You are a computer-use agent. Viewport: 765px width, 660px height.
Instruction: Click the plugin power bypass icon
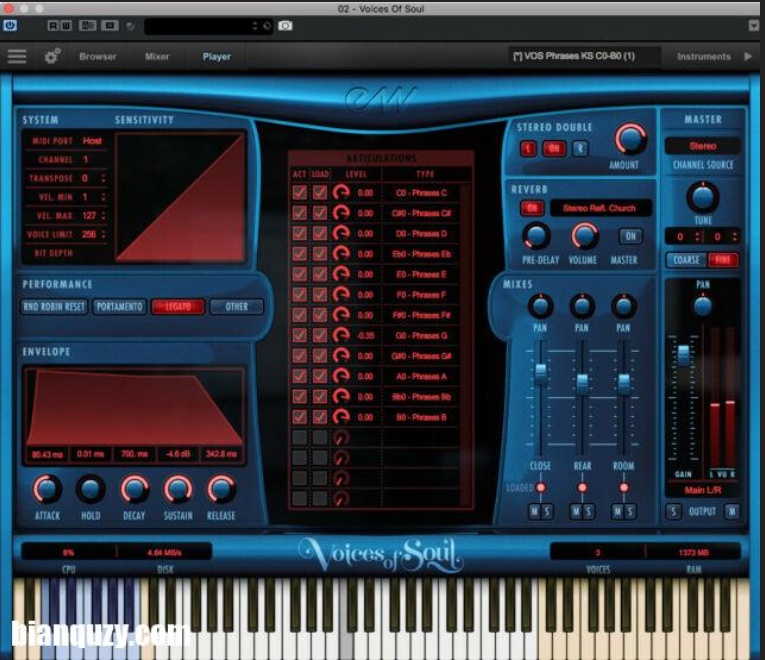point(10,25)
